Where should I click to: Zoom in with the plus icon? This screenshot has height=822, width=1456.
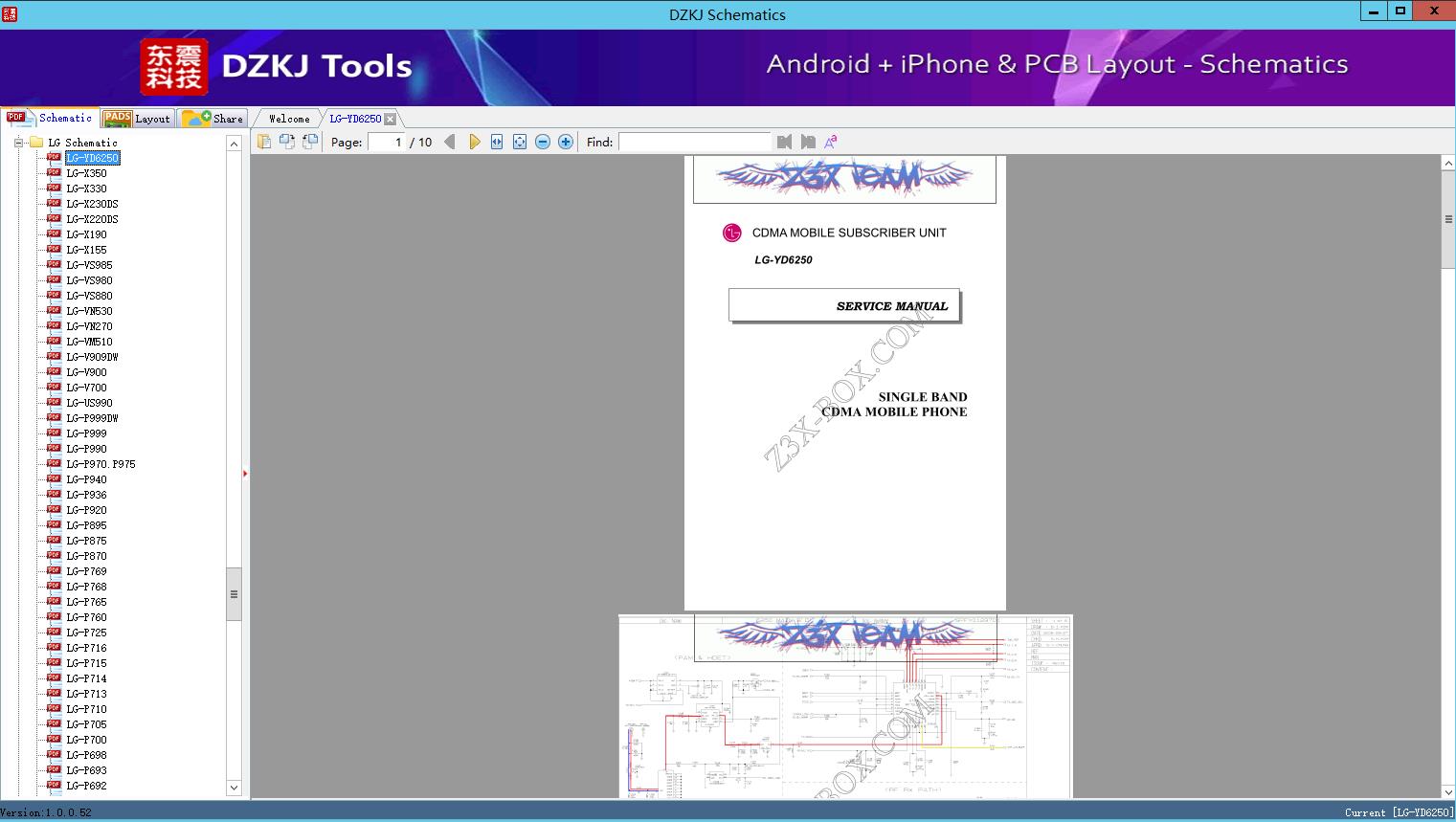click(566, 142)
